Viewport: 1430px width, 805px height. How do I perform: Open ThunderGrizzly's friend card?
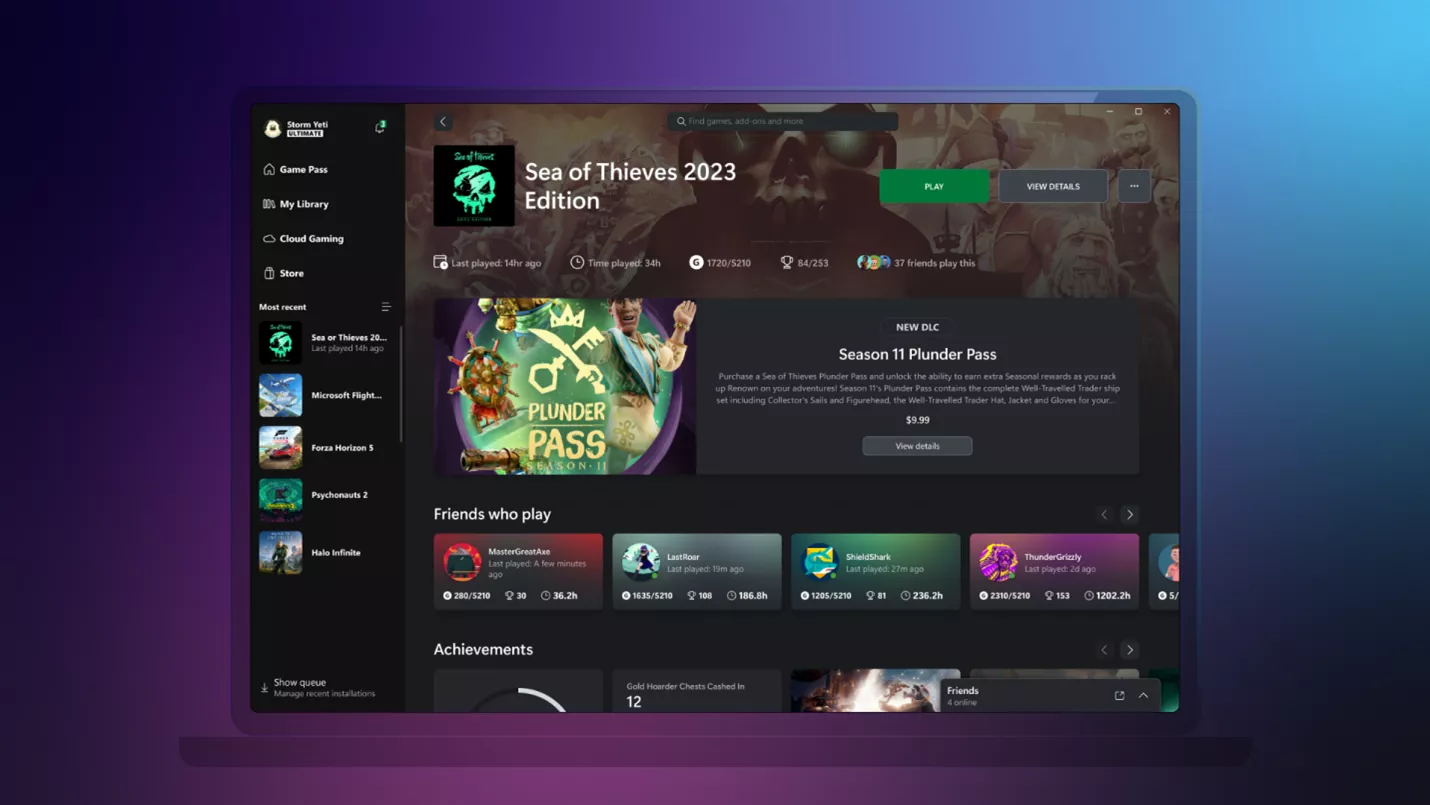1054,571
